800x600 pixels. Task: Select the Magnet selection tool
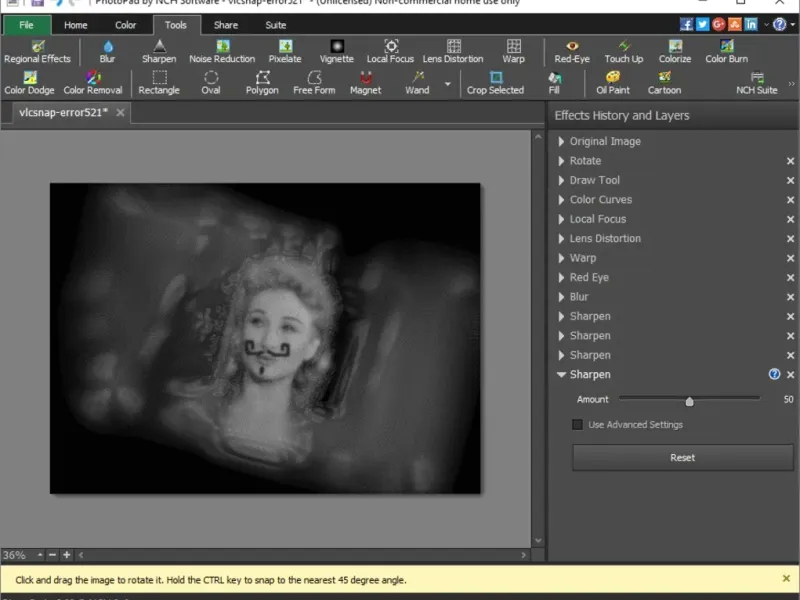coord(365,82)
